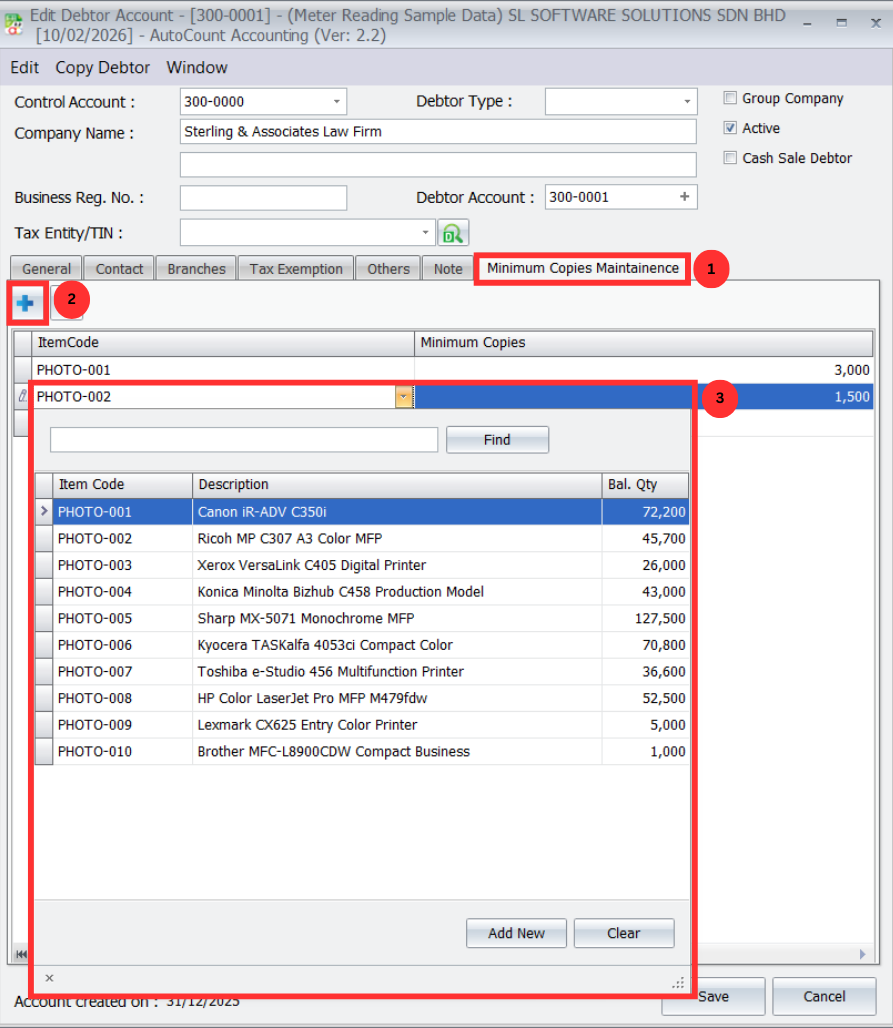Open the Debtor Type dropdown
Screen dimensions: 893x1028
(687, 102)
